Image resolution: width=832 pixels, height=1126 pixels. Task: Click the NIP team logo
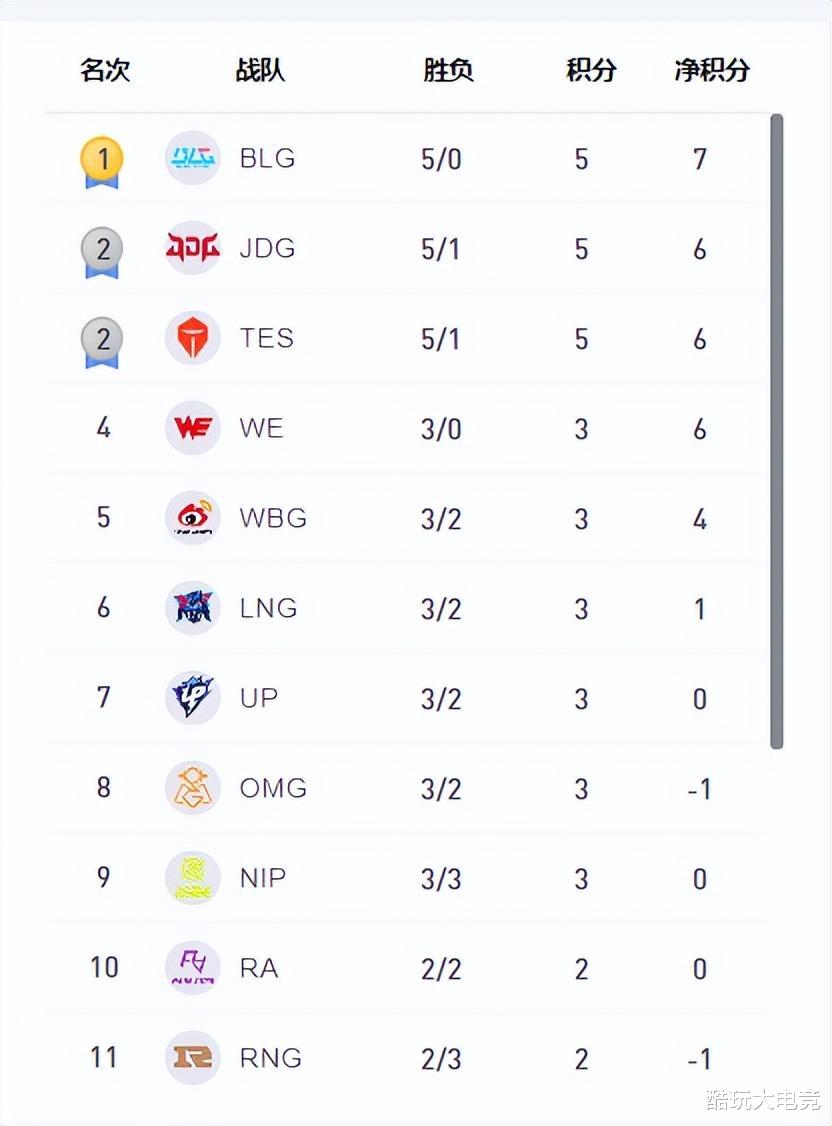click(x=192, y=878)
